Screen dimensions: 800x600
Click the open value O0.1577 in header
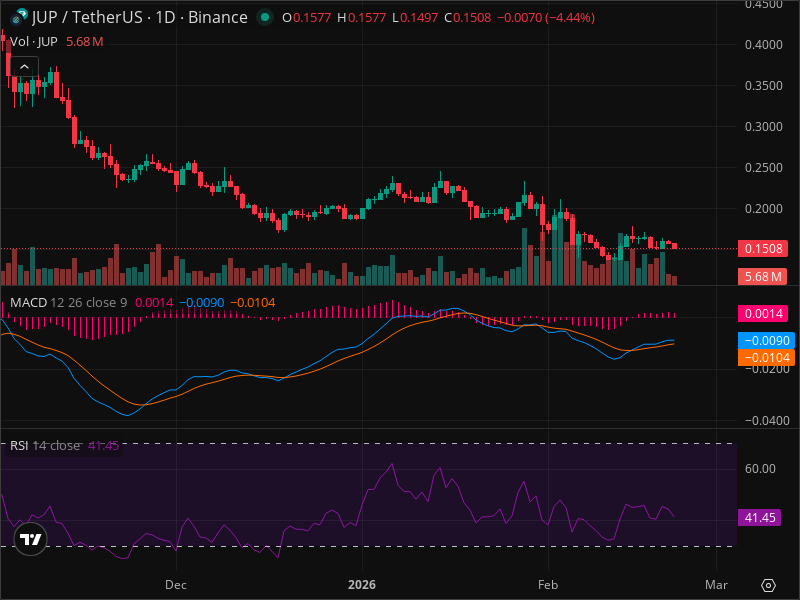pyautogui.click(x=307, y=18)
